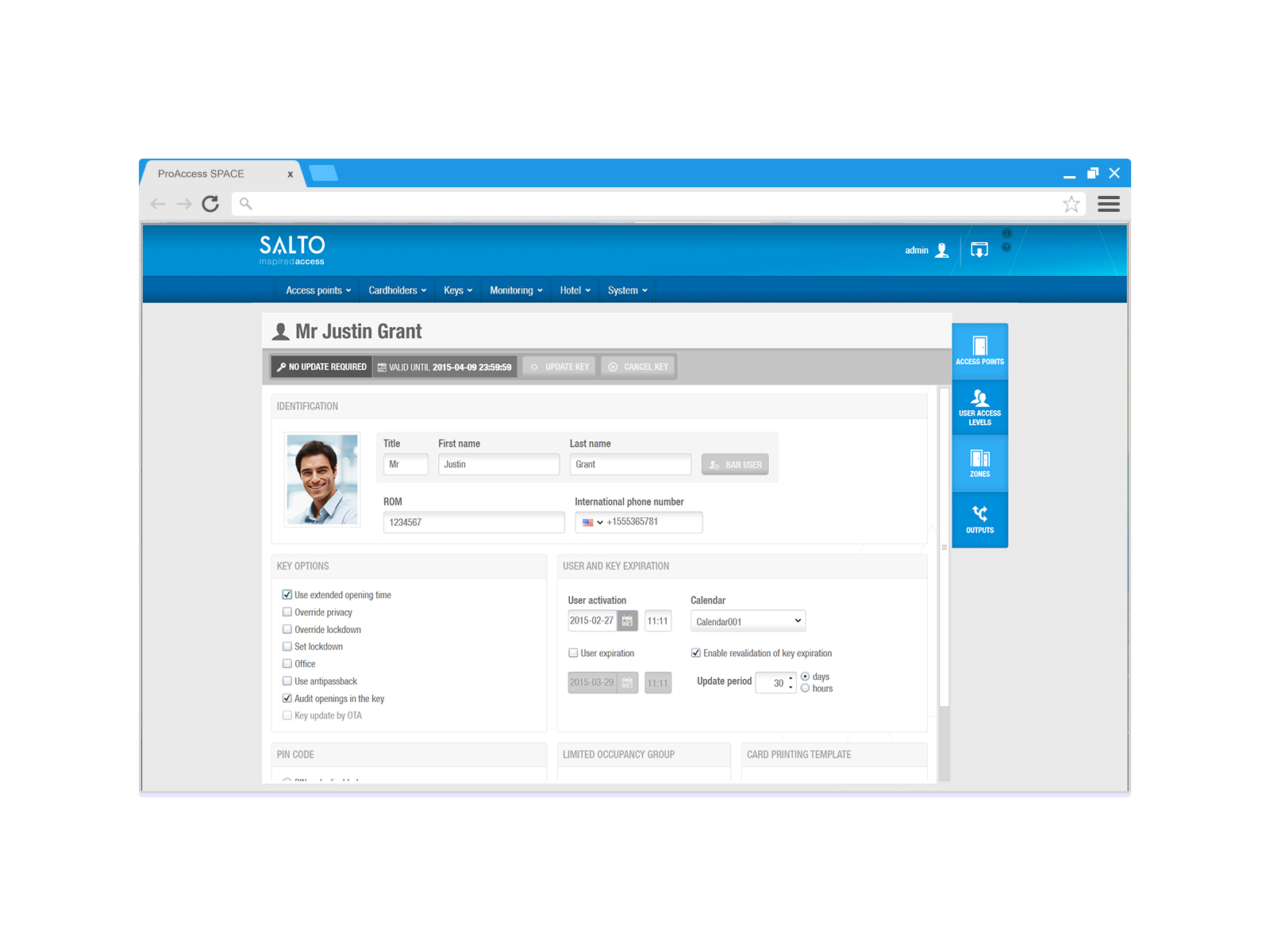Expand the Monitoring menu
Screen dimensions: 1270x952
point(514,290)
